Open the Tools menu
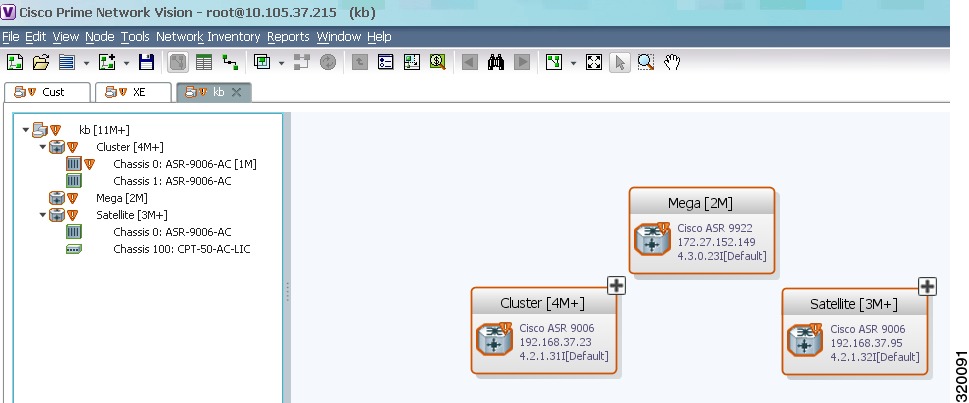 point(135,37)
